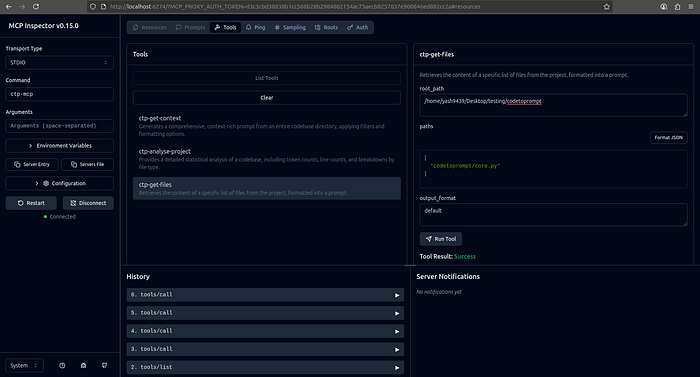The width and height of the screenshot is (700, 377).
Task: Go forward with the browser arrow
Action: (x=22, y=7)
